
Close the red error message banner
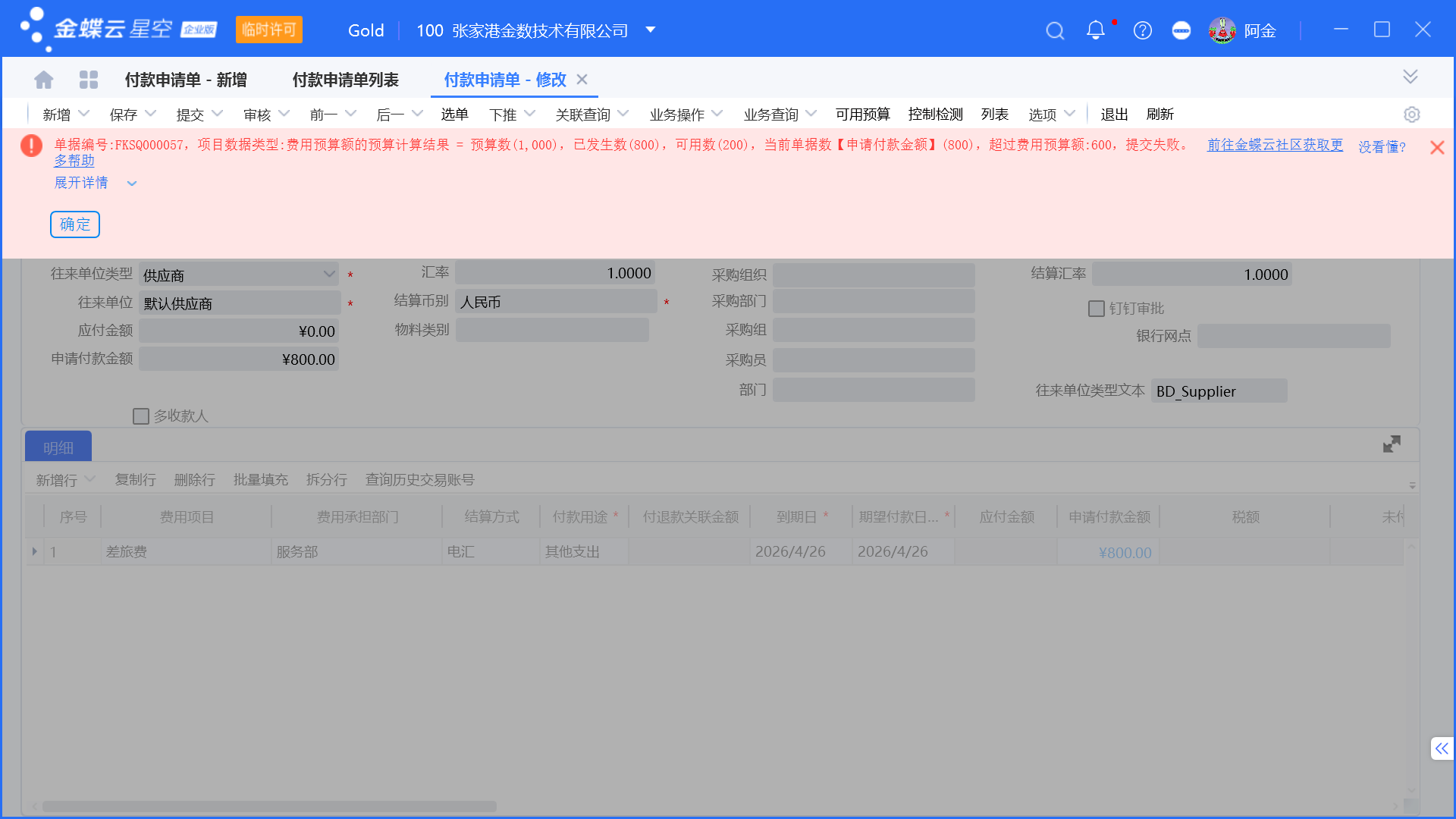1437,148
